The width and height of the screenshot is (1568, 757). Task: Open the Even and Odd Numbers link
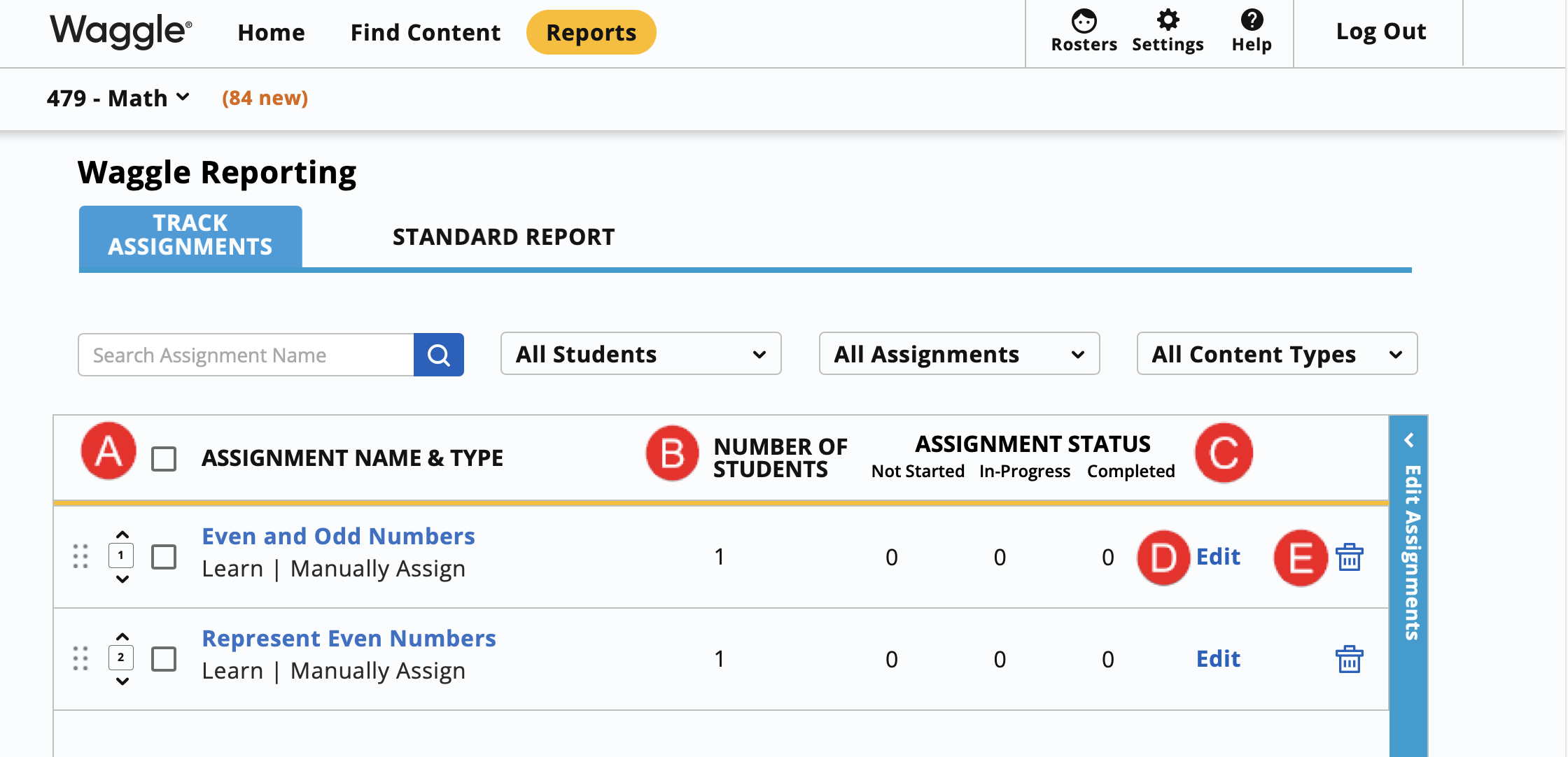coord(338,536)
